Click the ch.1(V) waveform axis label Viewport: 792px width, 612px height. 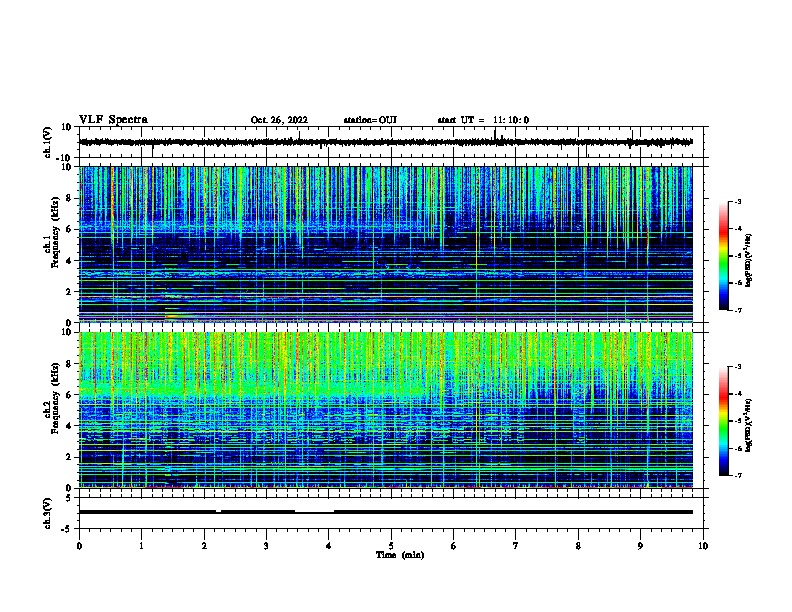pyautogui.click(x=48, y=142)
